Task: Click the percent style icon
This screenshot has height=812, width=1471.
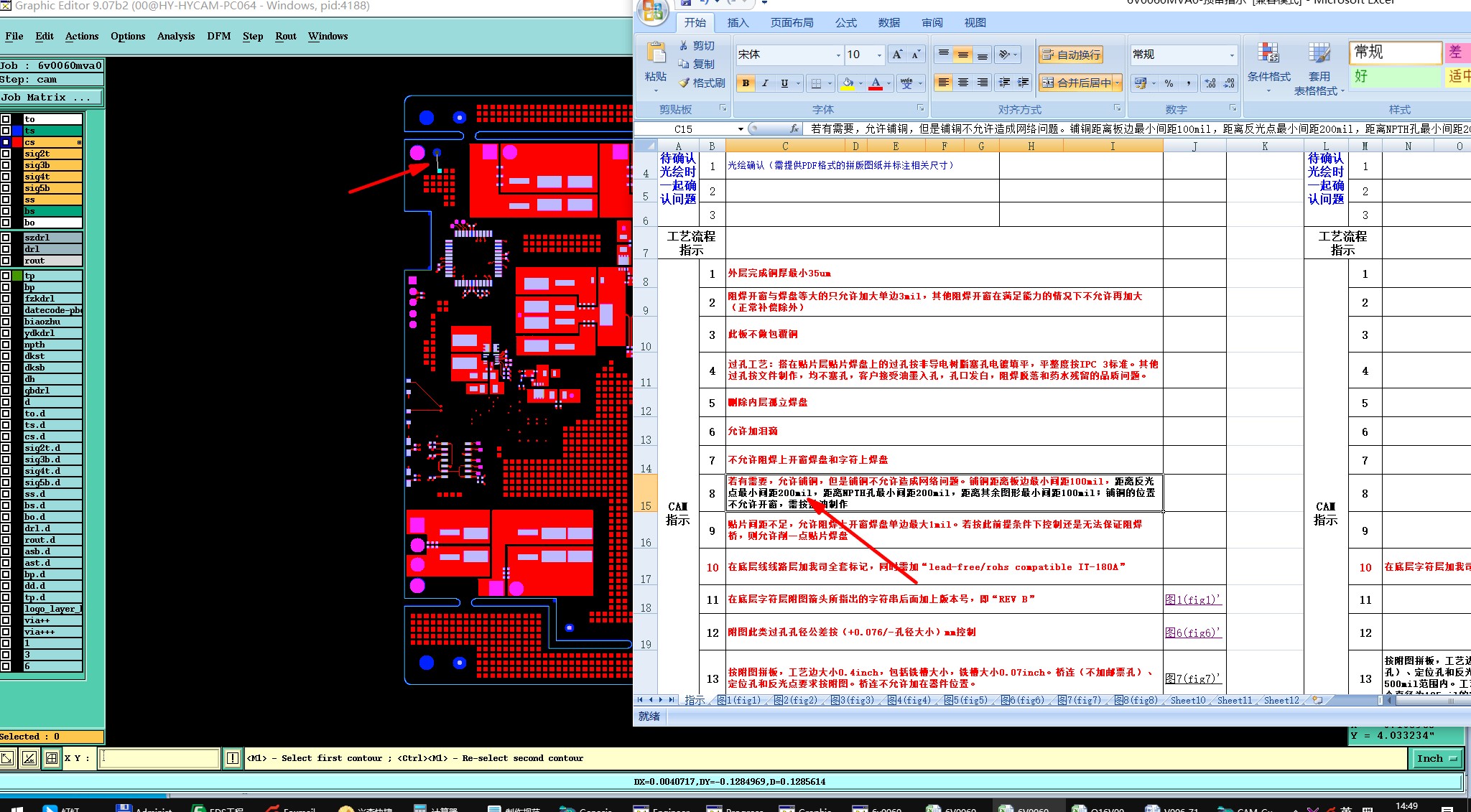Action: tap(1169, 83)
